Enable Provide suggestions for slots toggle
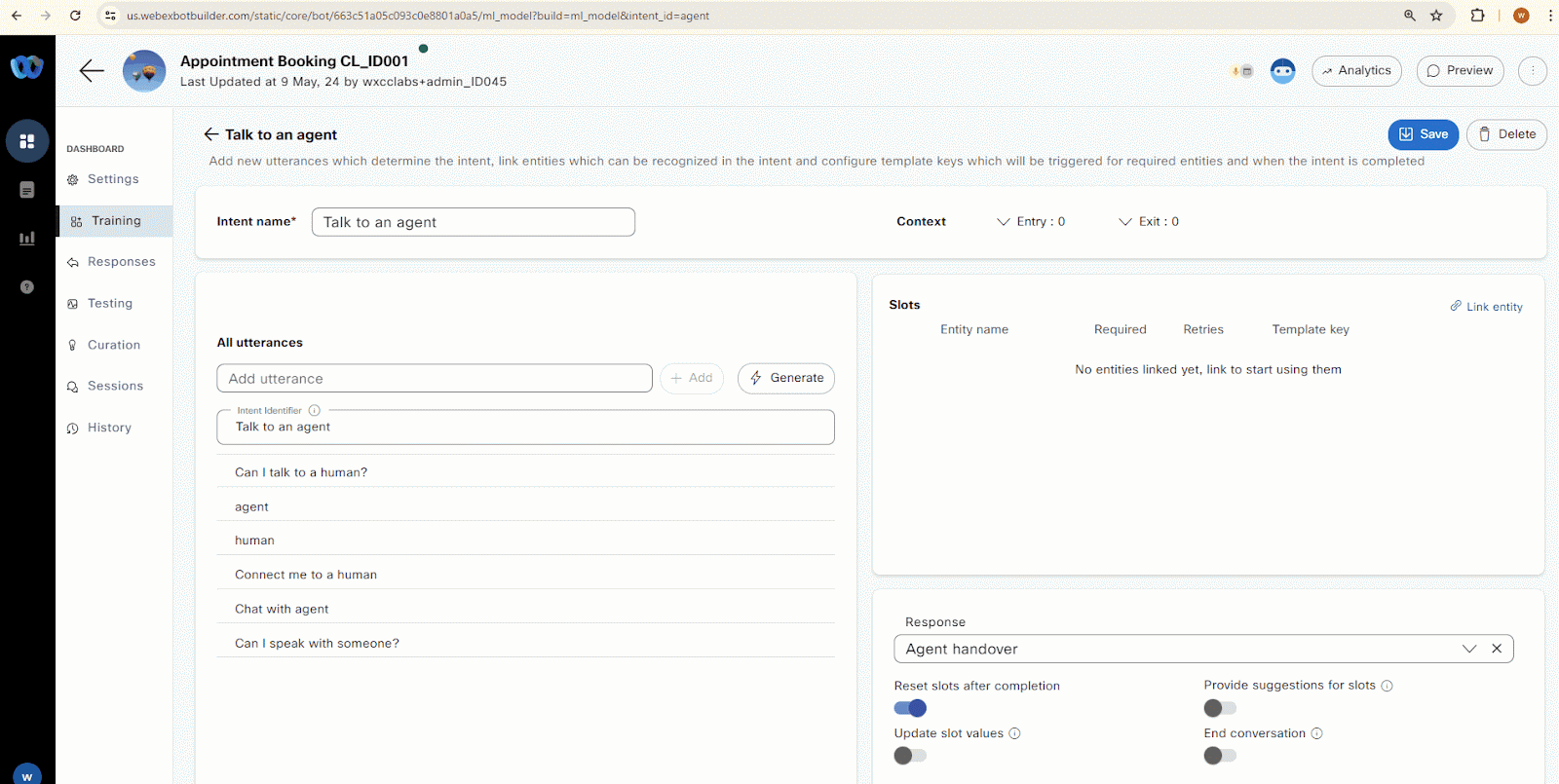 pos(1219,708)
